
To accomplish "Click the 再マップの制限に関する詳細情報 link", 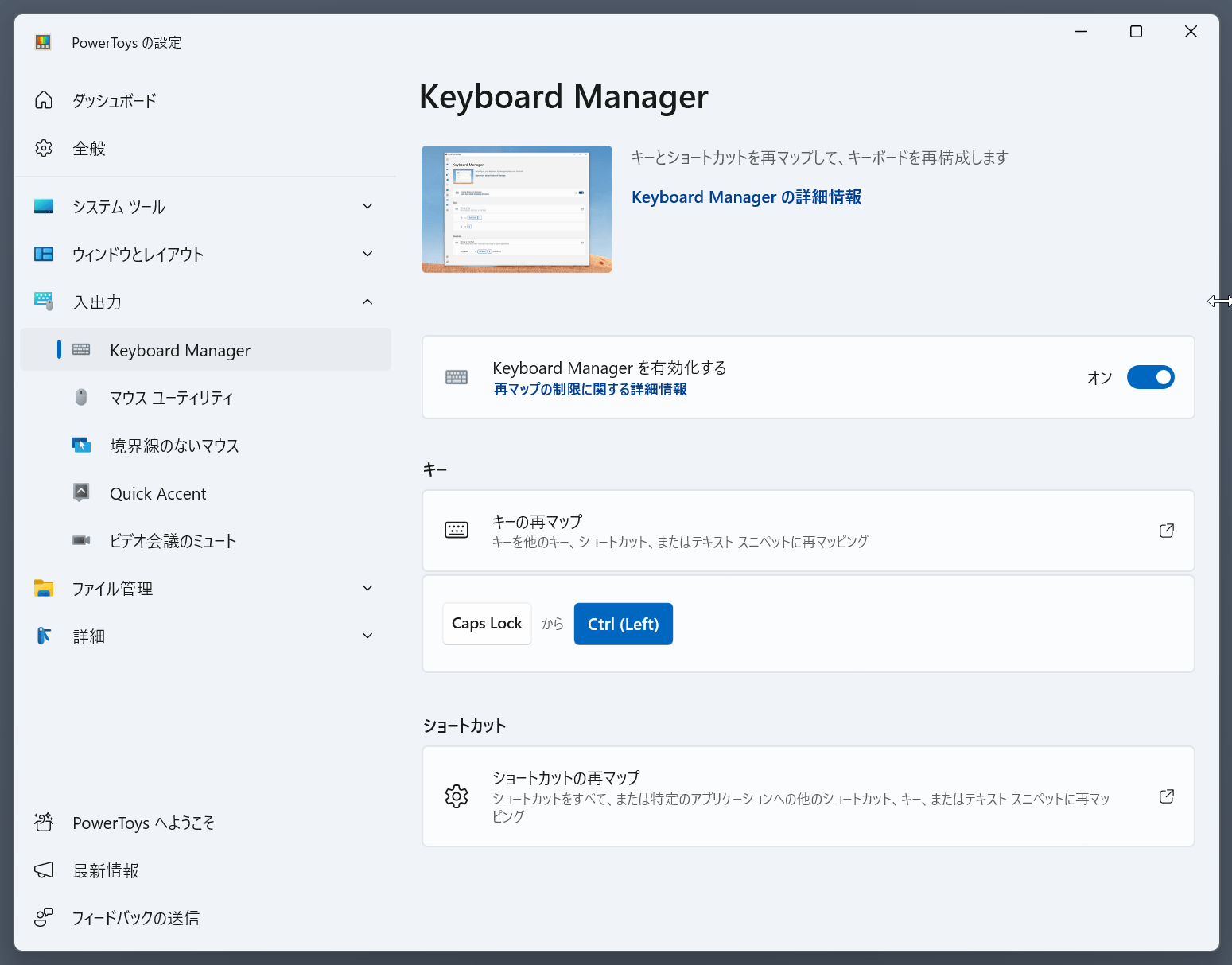I will [590, 389].
